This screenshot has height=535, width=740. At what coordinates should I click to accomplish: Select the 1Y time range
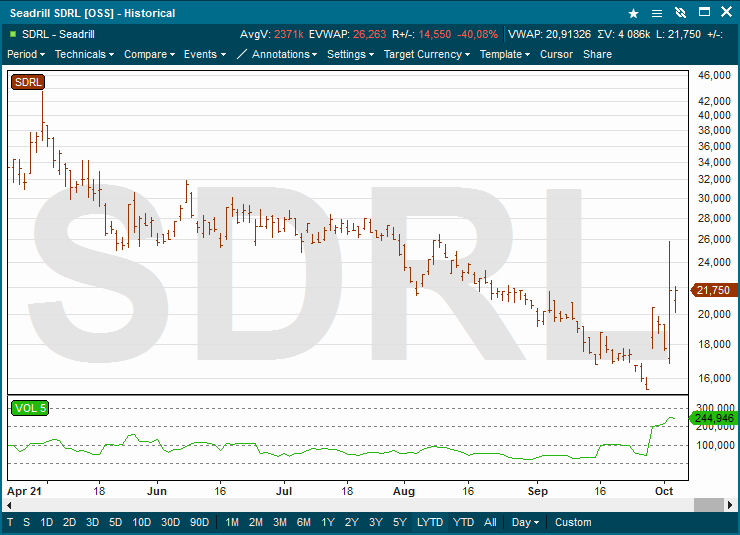(x=328, y=522)
